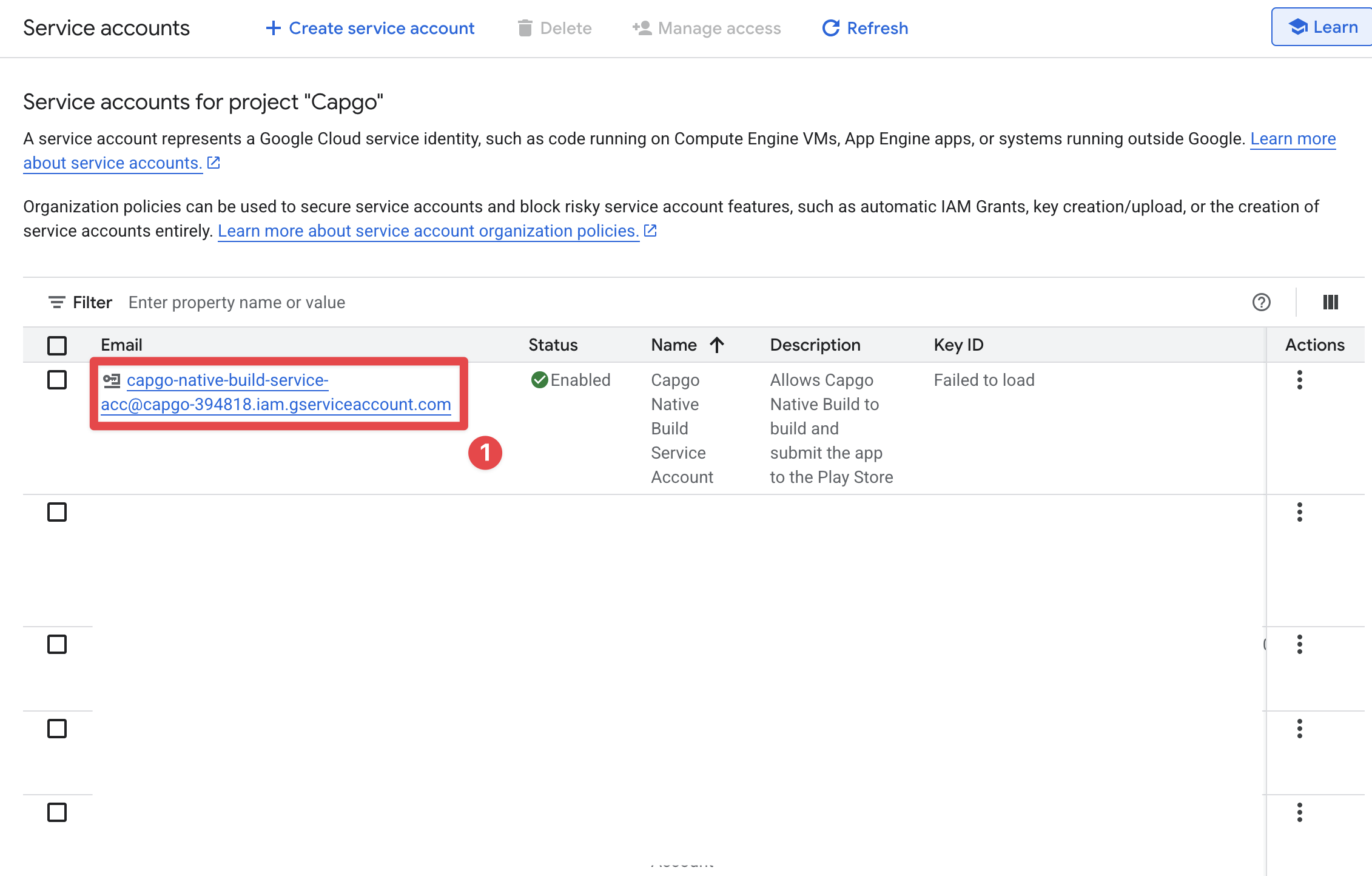
Task: Open the Actions menu for the capgo-native-build account
Action: pyautogui.click(x=1300, y=380)
